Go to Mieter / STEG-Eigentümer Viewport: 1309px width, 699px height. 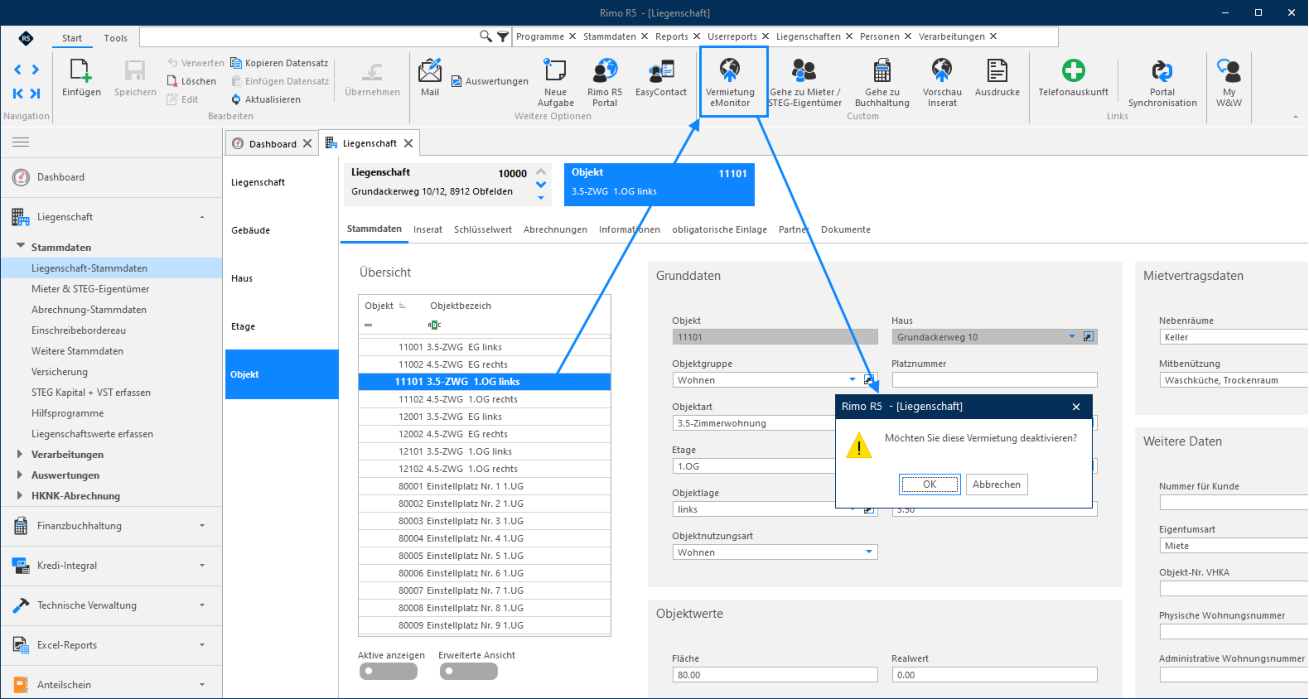pos(804,82)
